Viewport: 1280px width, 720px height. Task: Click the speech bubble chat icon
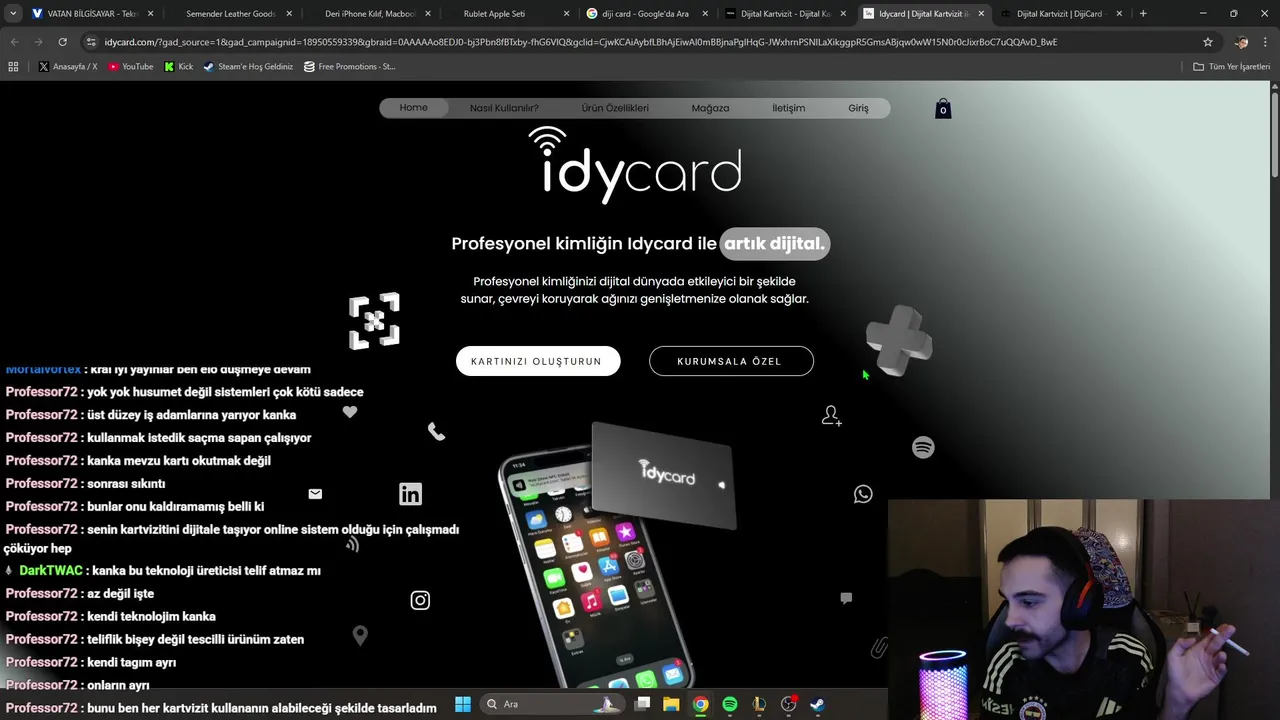(846, 598)
